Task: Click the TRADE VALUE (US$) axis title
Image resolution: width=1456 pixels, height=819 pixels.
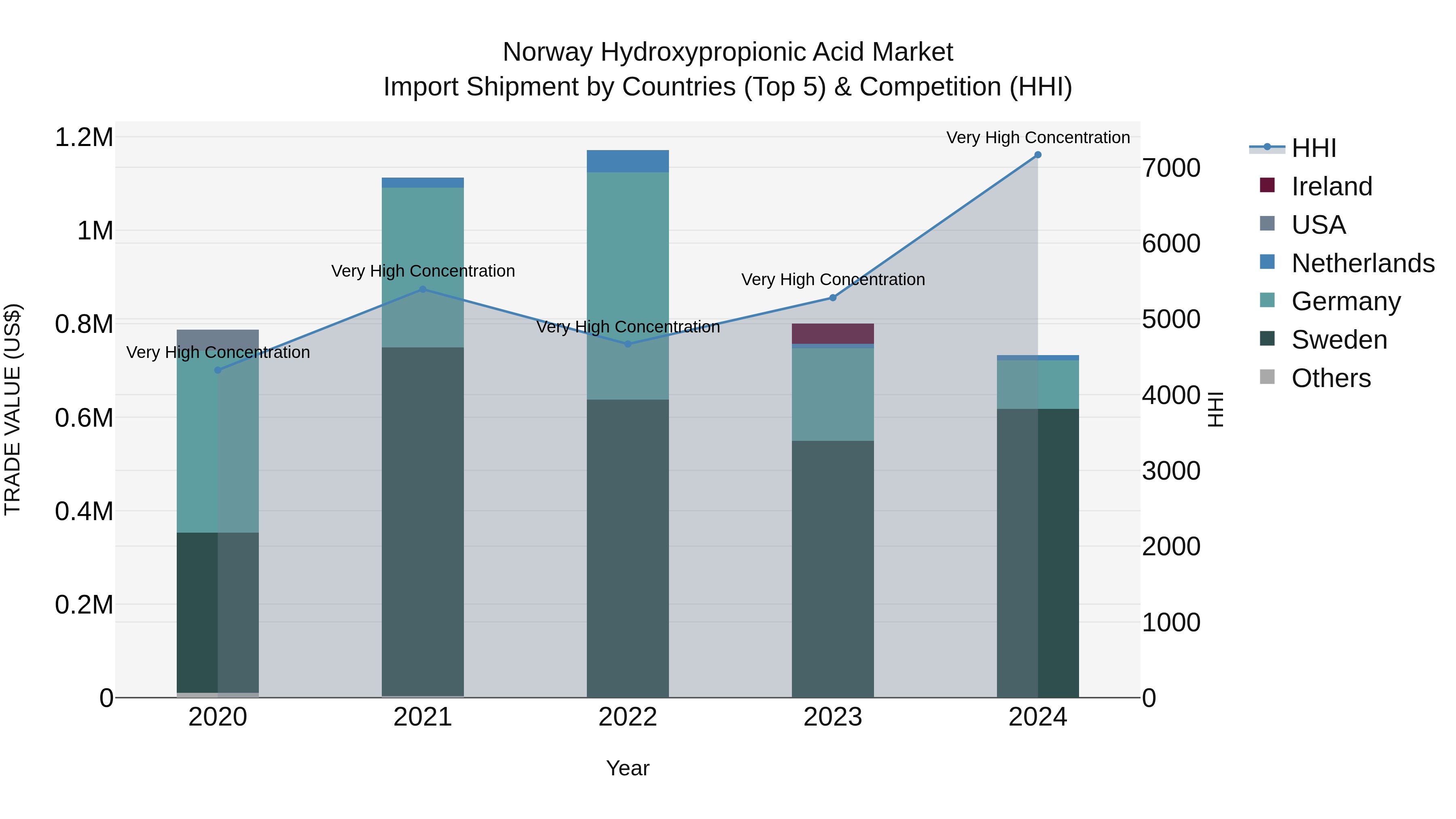Action: tap(13, 409)
